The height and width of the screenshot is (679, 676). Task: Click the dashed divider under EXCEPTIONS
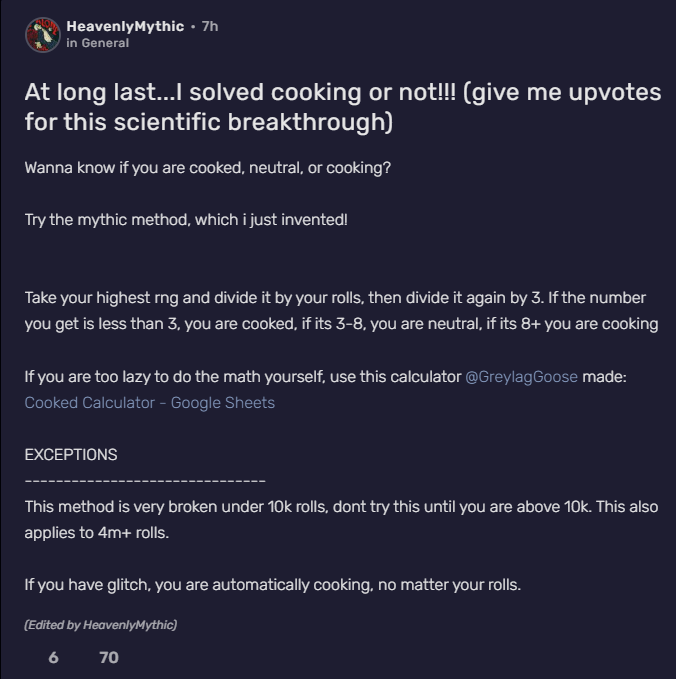(145, 480)
